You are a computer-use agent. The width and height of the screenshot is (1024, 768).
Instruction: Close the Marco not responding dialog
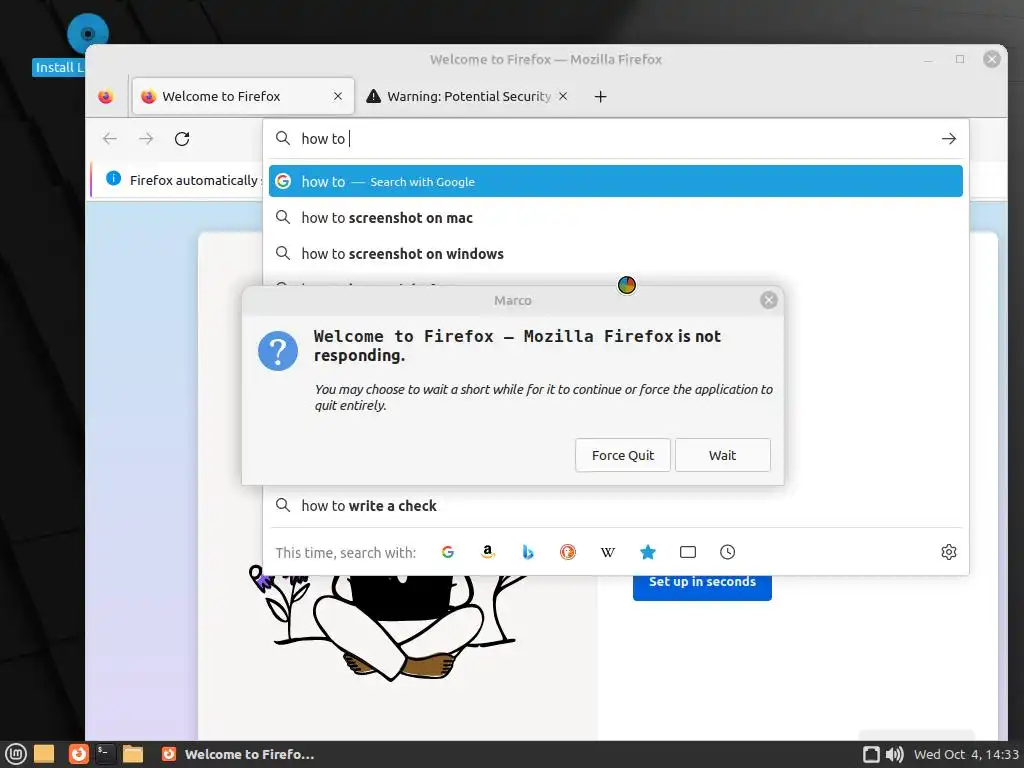coord(769,300)
